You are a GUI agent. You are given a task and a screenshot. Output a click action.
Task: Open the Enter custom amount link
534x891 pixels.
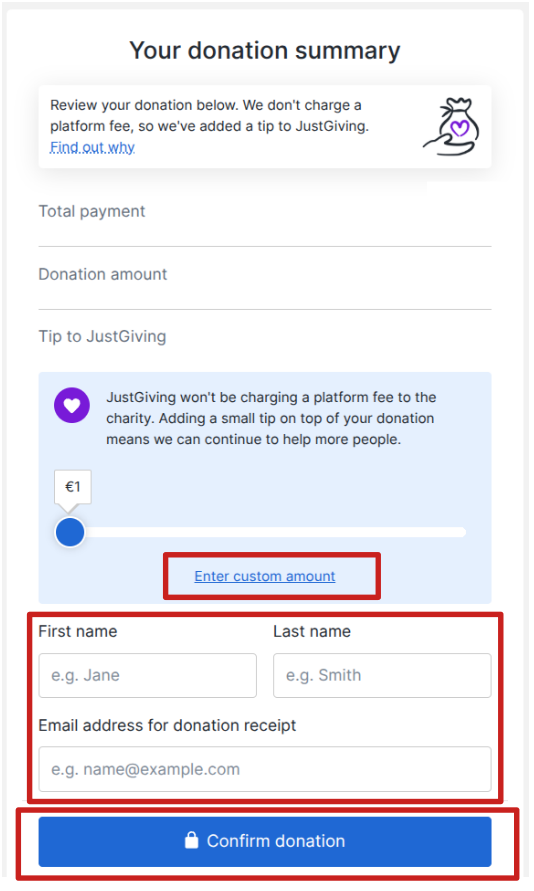coord(265,576)
